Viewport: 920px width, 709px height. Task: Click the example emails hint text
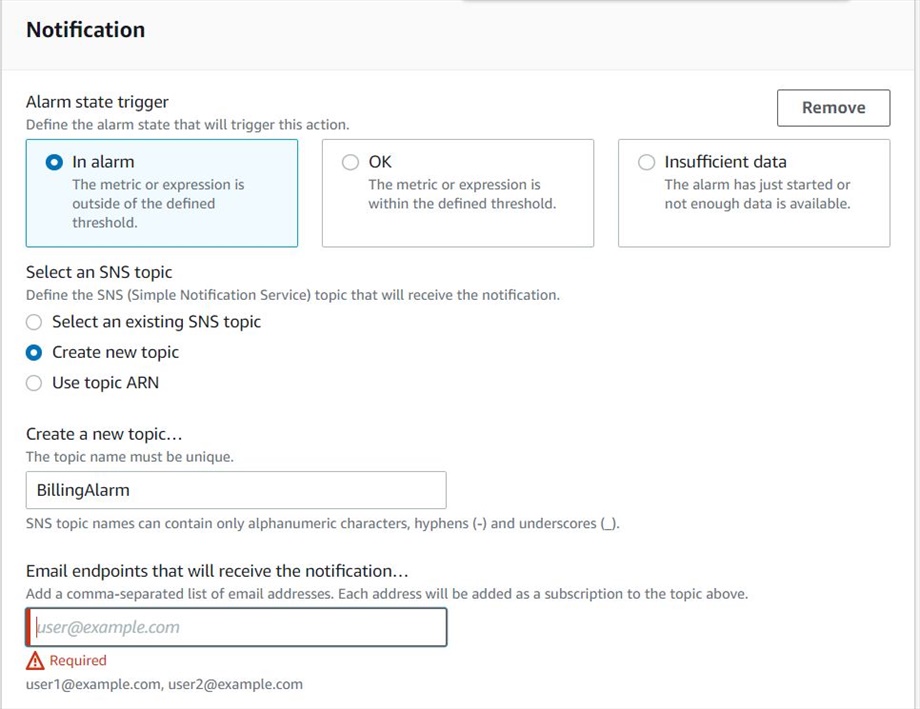[x=164, y=684]
